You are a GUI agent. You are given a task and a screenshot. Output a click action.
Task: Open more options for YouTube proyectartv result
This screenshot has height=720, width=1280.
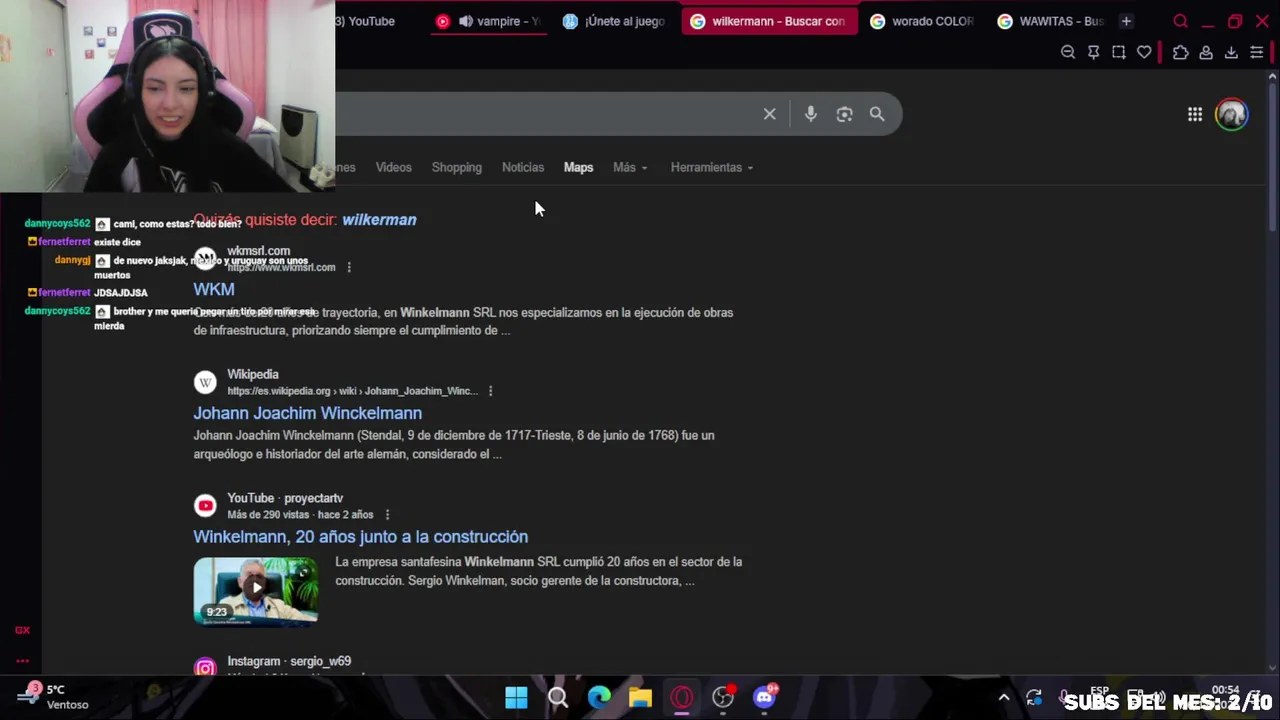(387, 515)
